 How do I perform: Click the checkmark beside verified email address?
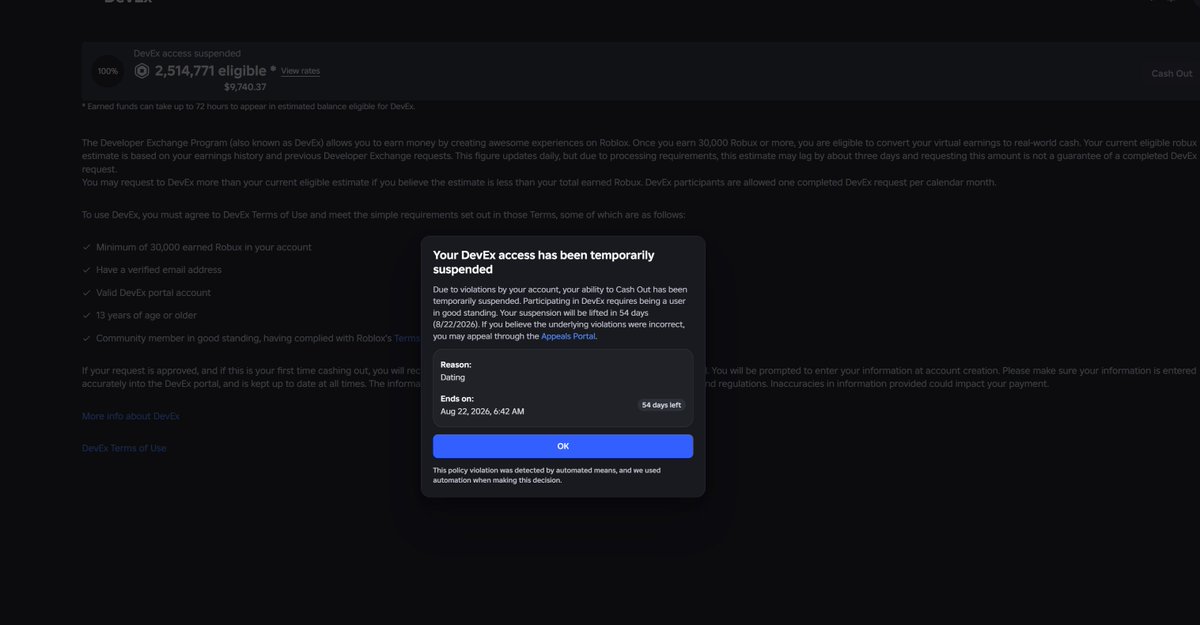coord(87,270)
